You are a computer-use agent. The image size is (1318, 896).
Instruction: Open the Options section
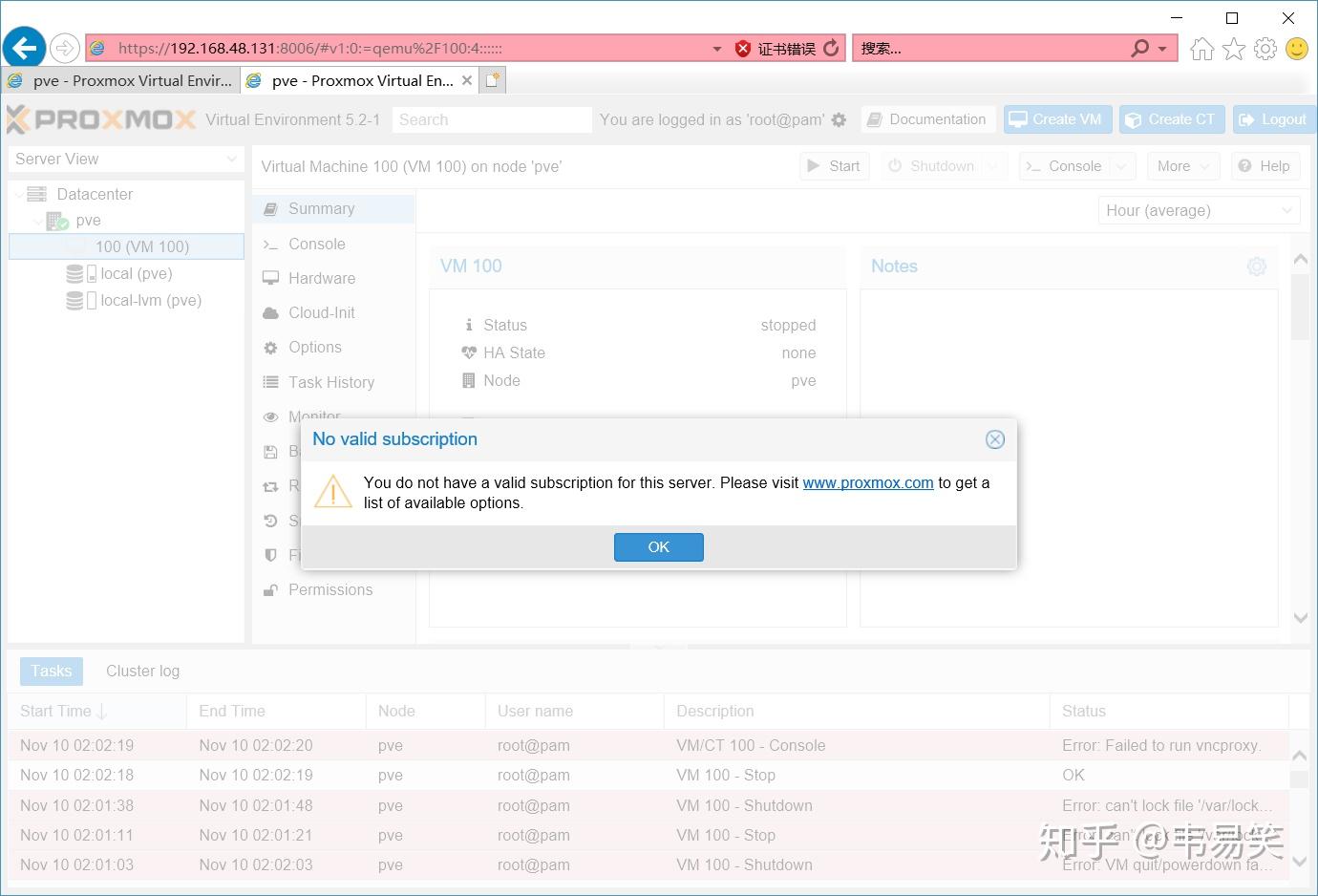click(333, 348)
